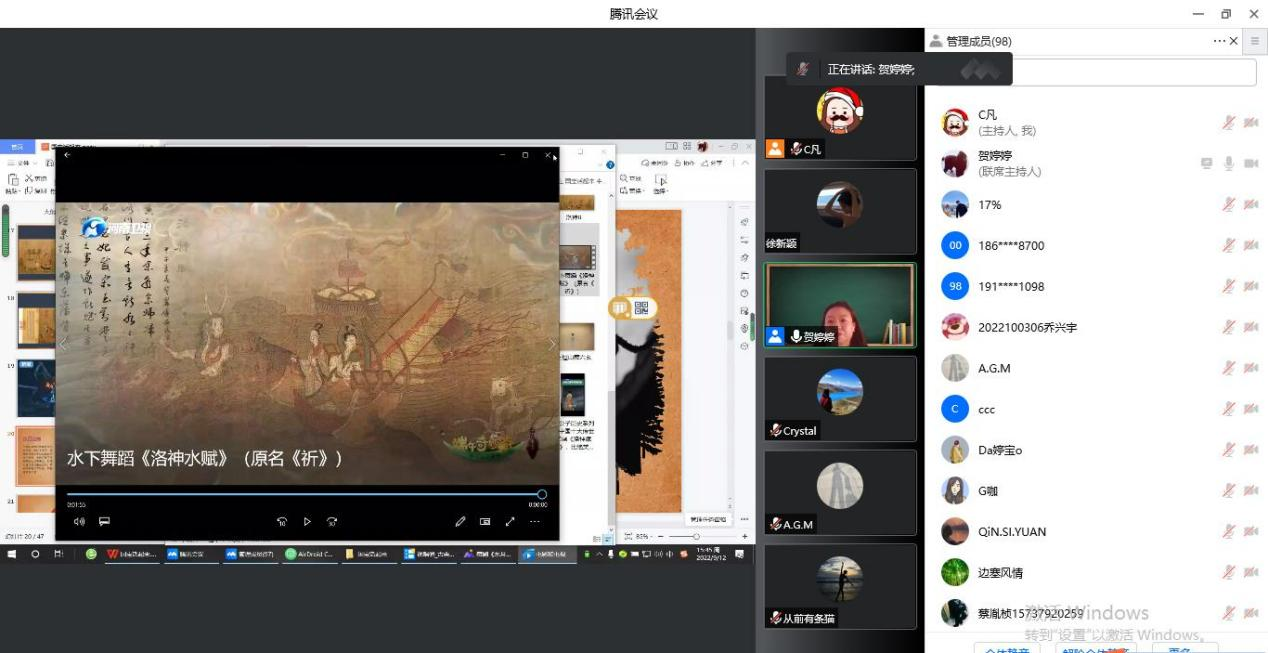The image size is (1268, 653).
Task: Select member Da婷宝o in the list
Action: tap(1097, 450)
